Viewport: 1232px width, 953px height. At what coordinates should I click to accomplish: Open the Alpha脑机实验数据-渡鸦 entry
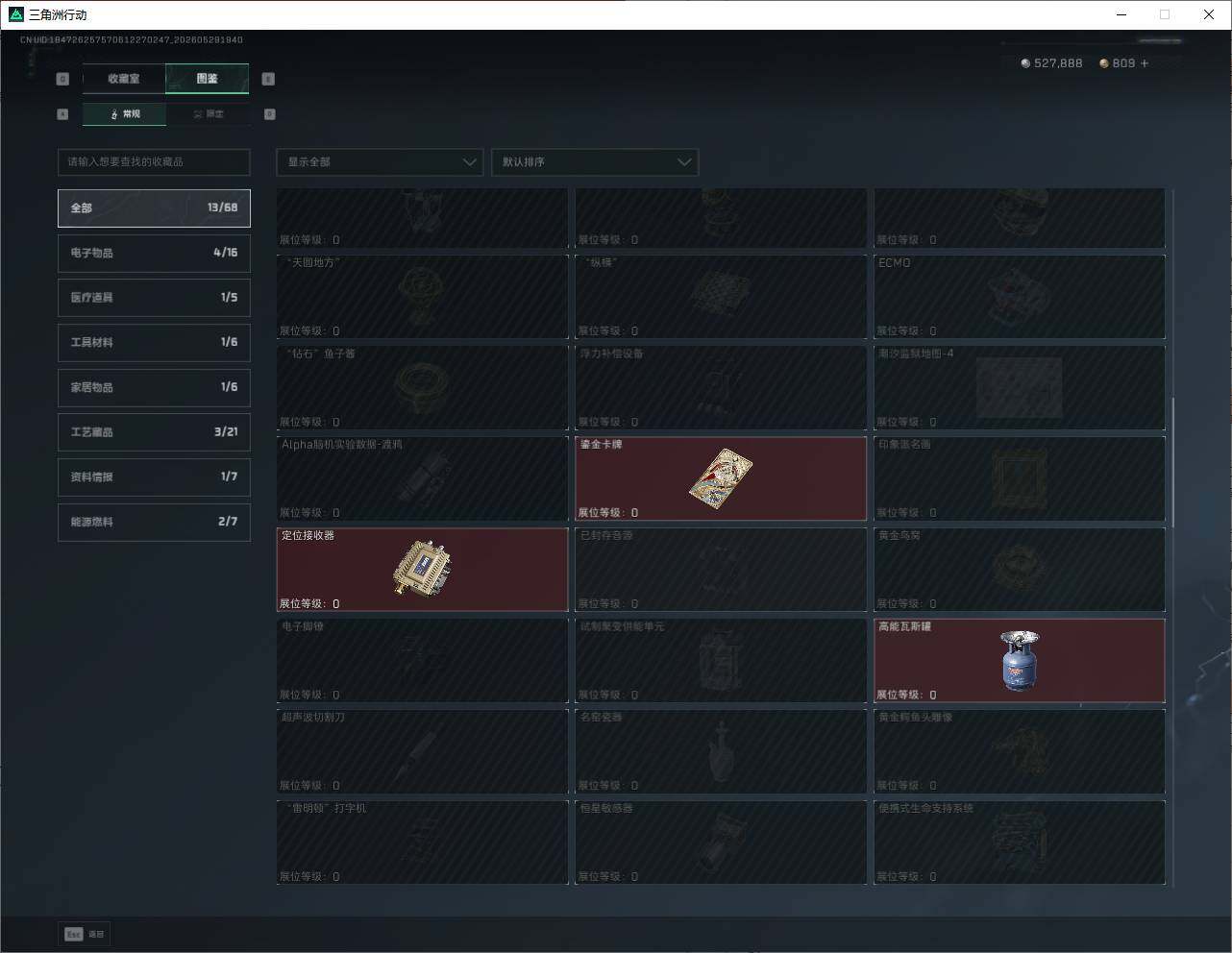(x=423, y=478)
